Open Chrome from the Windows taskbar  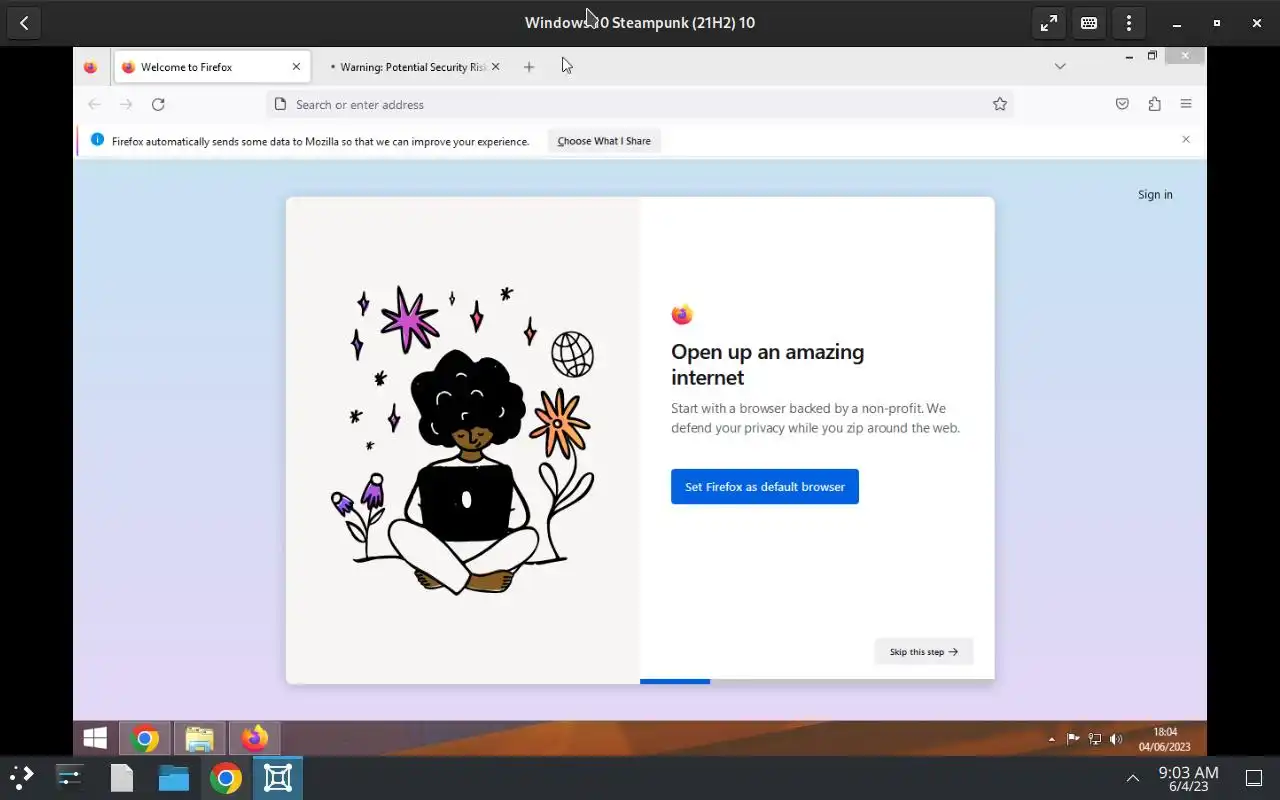[x=145, y=739]
